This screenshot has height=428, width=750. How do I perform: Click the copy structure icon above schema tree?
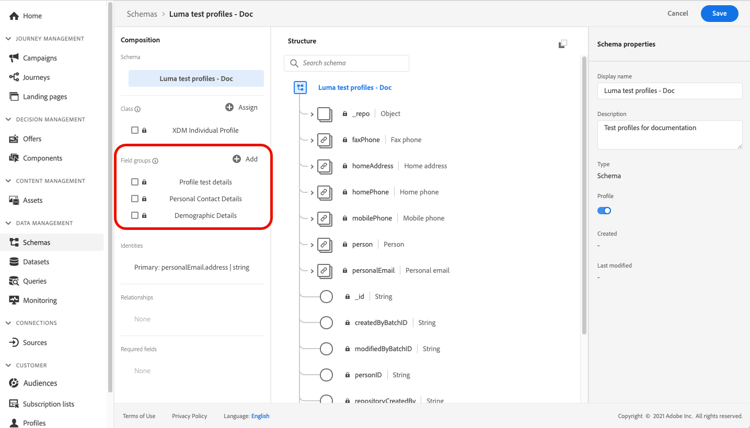pyautogui.click(x=562, y=44)
